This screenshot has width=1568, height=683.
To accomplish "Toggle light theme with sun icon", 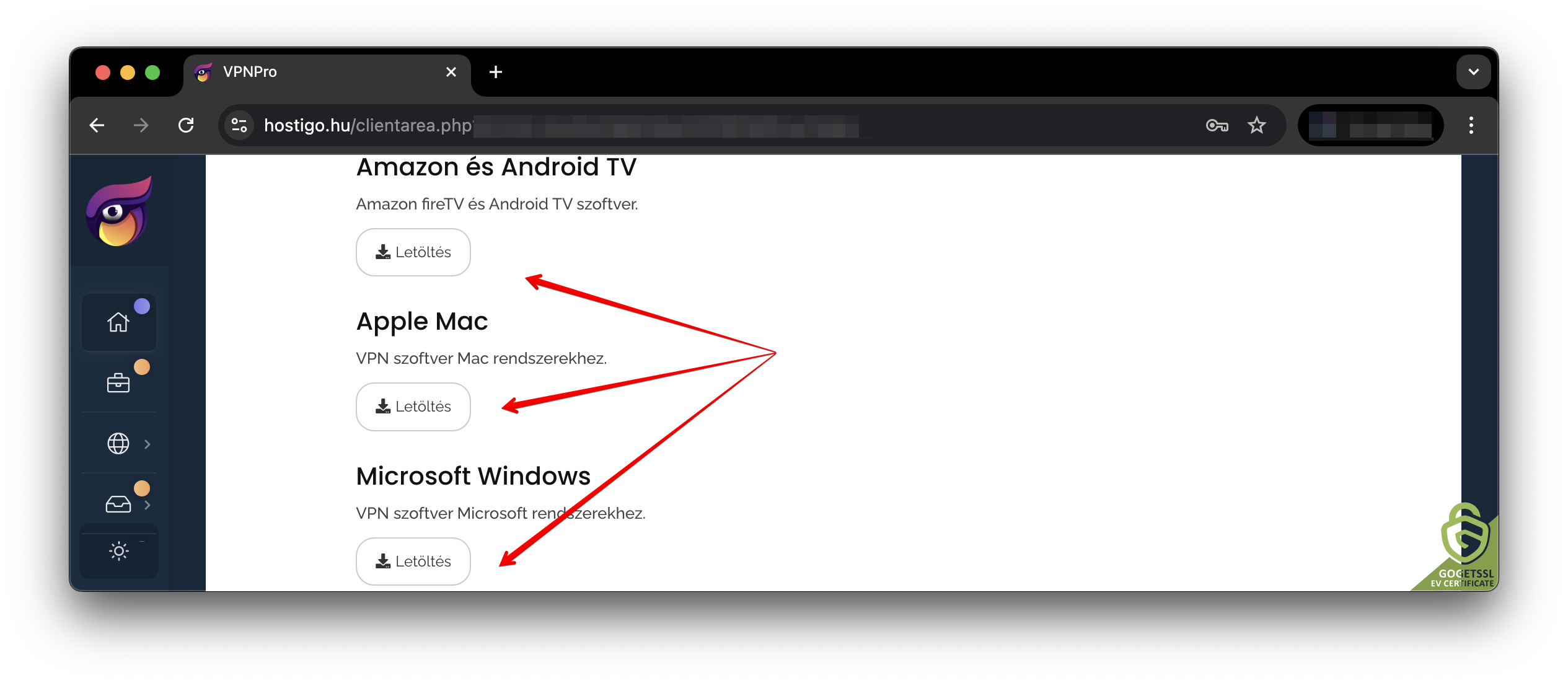I will (119, 551).
